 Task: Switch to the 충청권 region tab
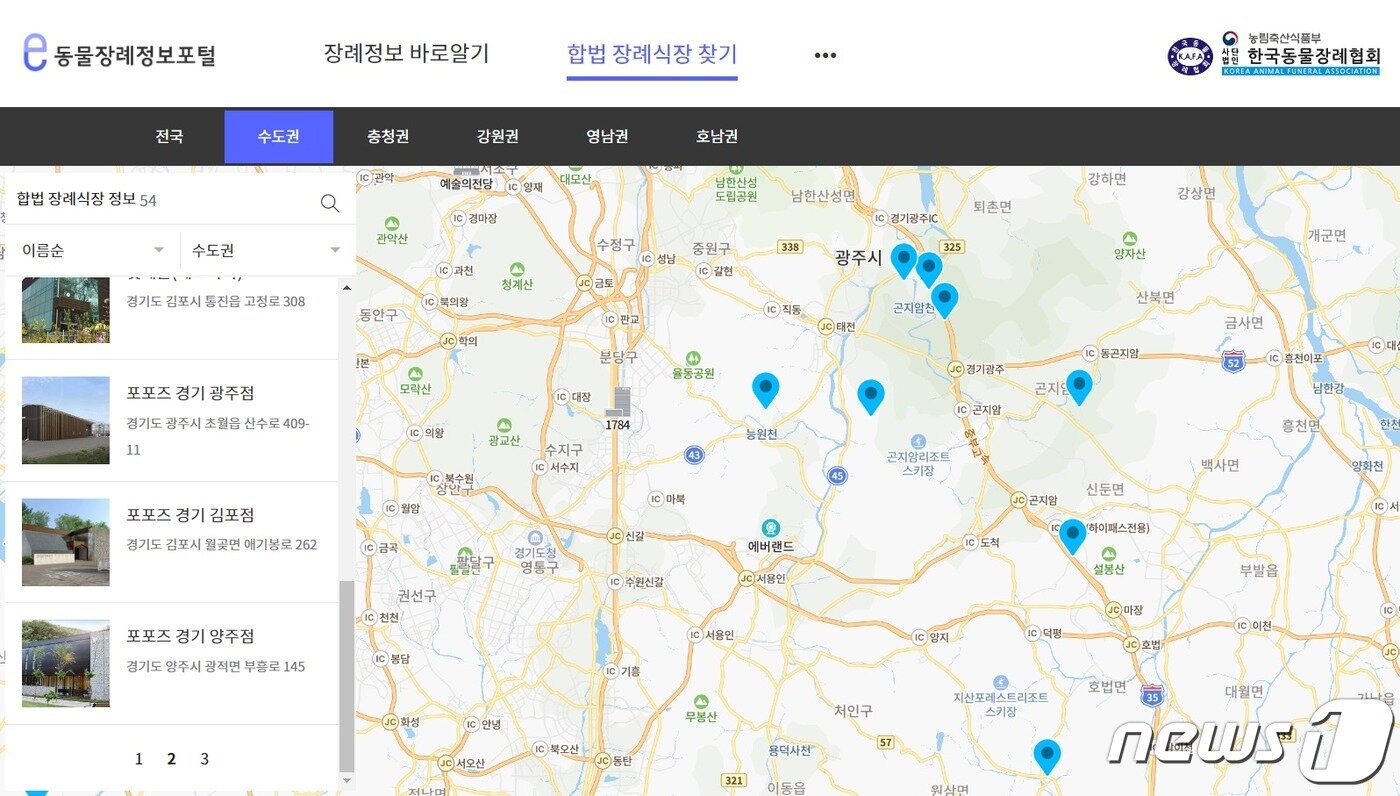(x=390, y=136)
